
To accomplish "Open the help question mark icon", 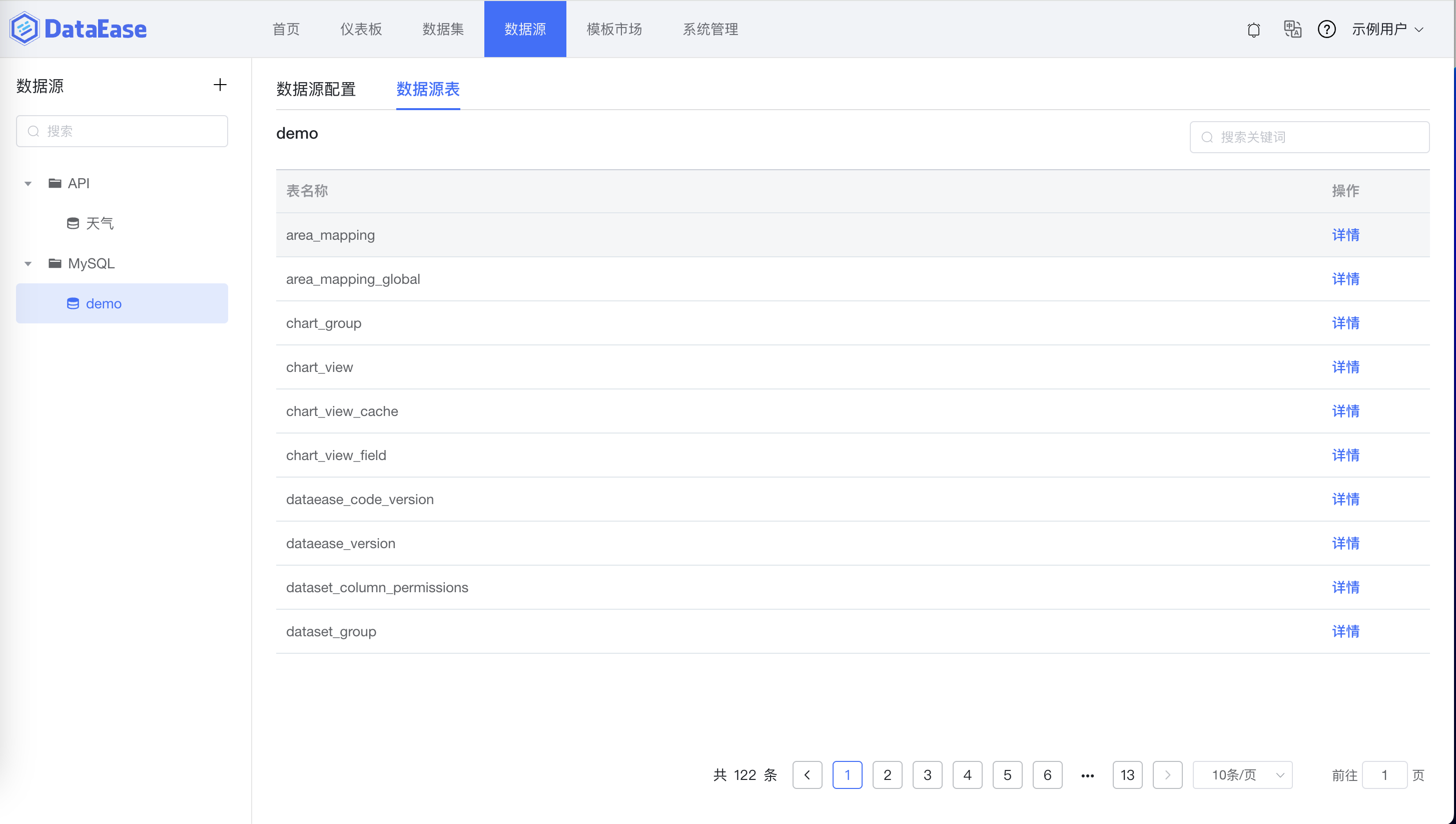I will click(x=1326, y=29).
